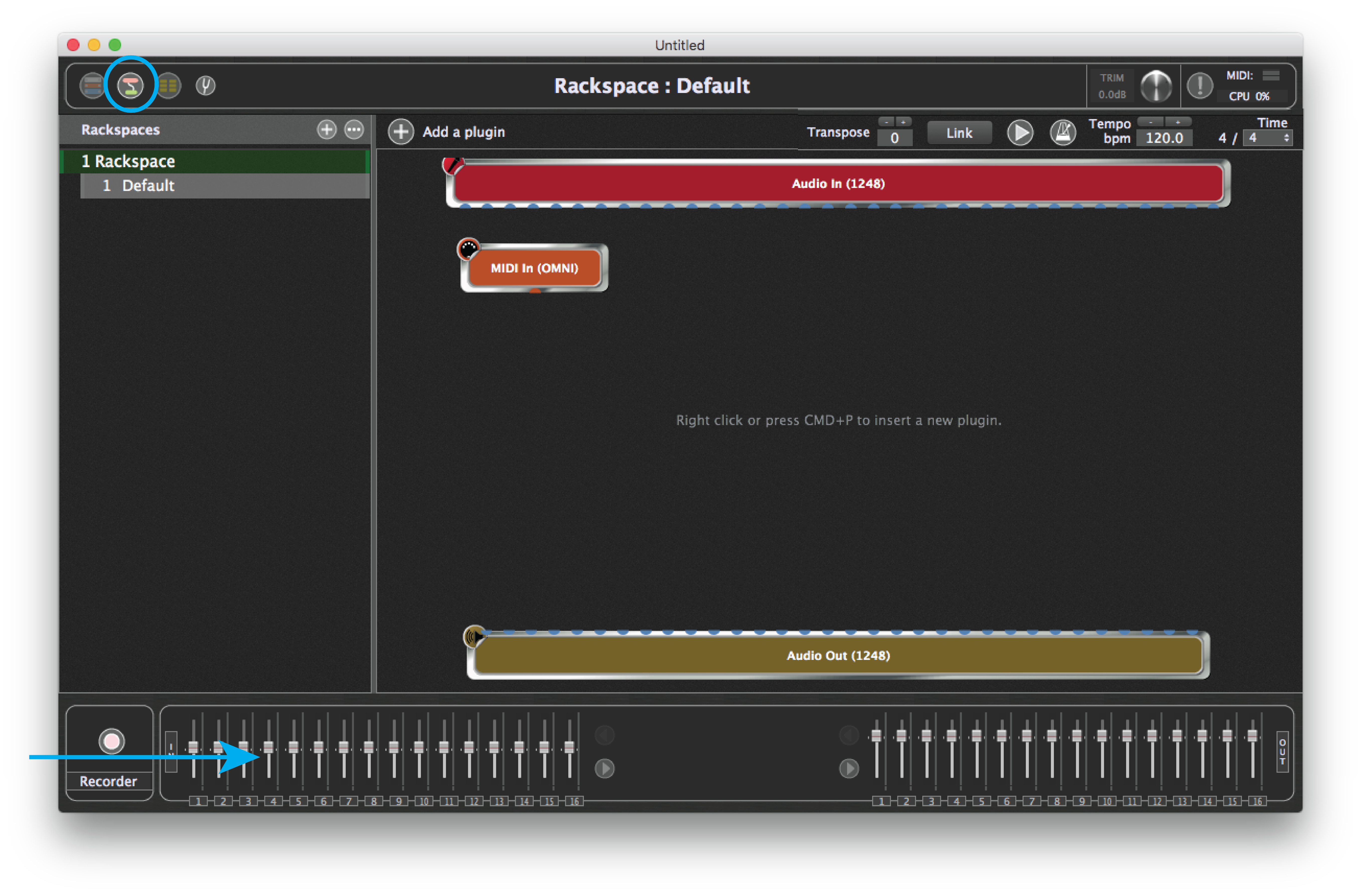The height and width of the screenshot is (896, 1361).
Task: Click the output faders next page arrow
Action: (x=849, y=768)
